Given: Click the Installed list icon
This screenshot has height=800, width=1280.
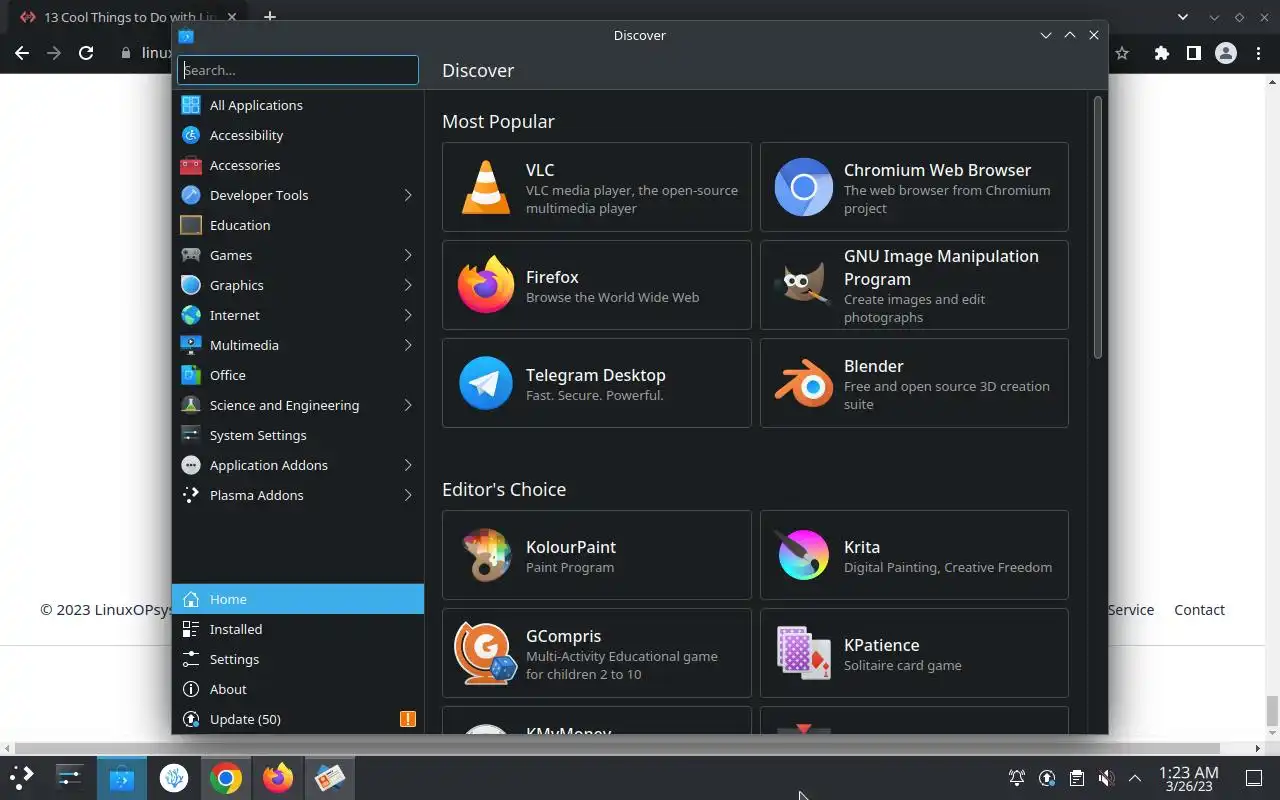Looking at the screenshot, I should [191, 629].
